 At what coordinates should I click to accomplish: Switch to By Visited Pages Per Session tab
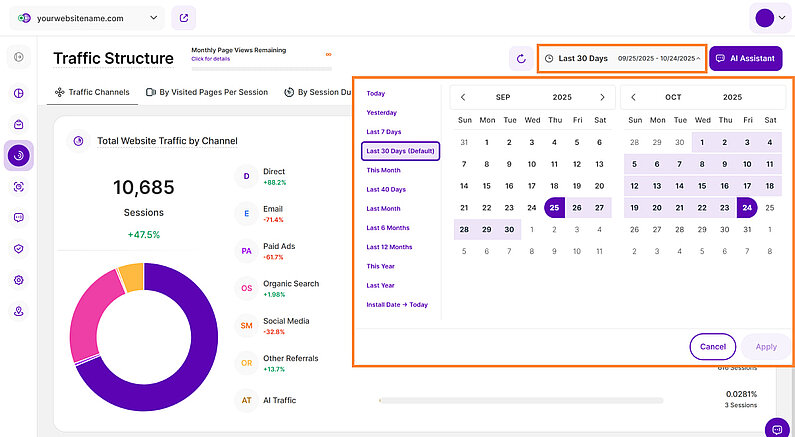(x=206, y=92)
